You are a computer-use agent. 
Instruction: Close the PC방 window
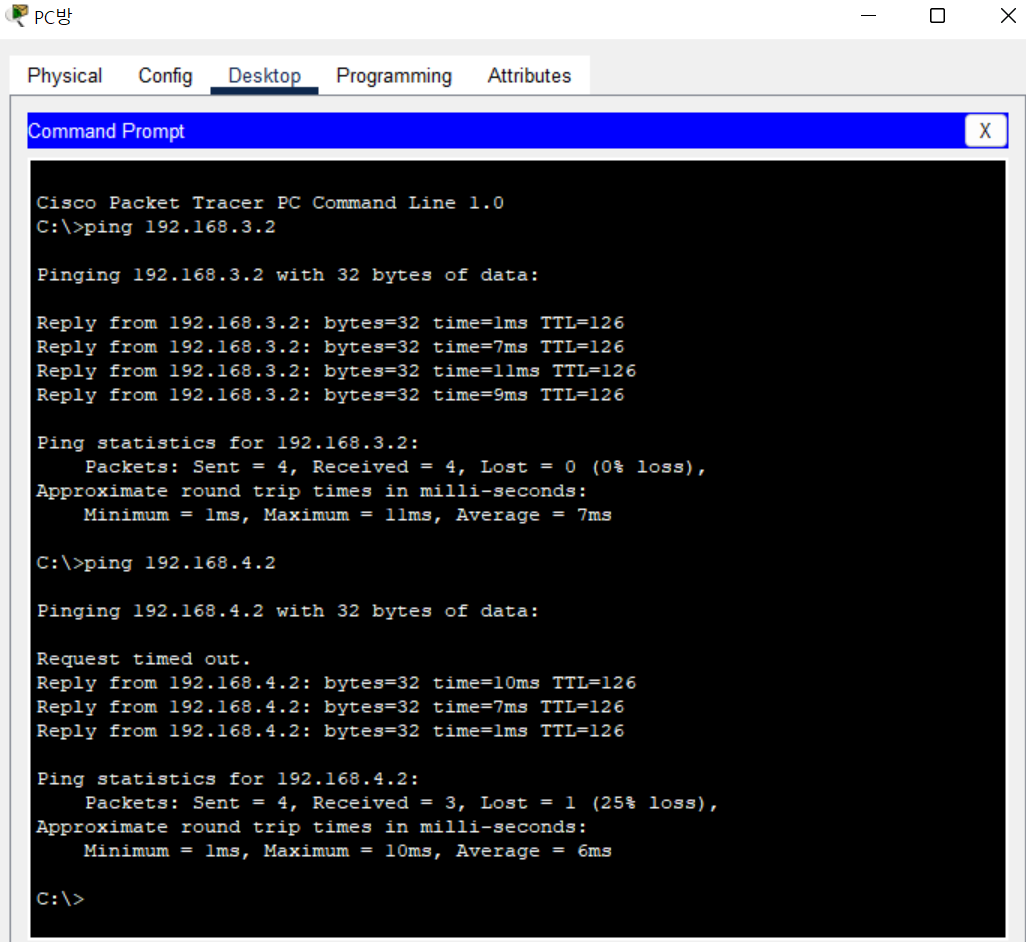coord(1007,16)
